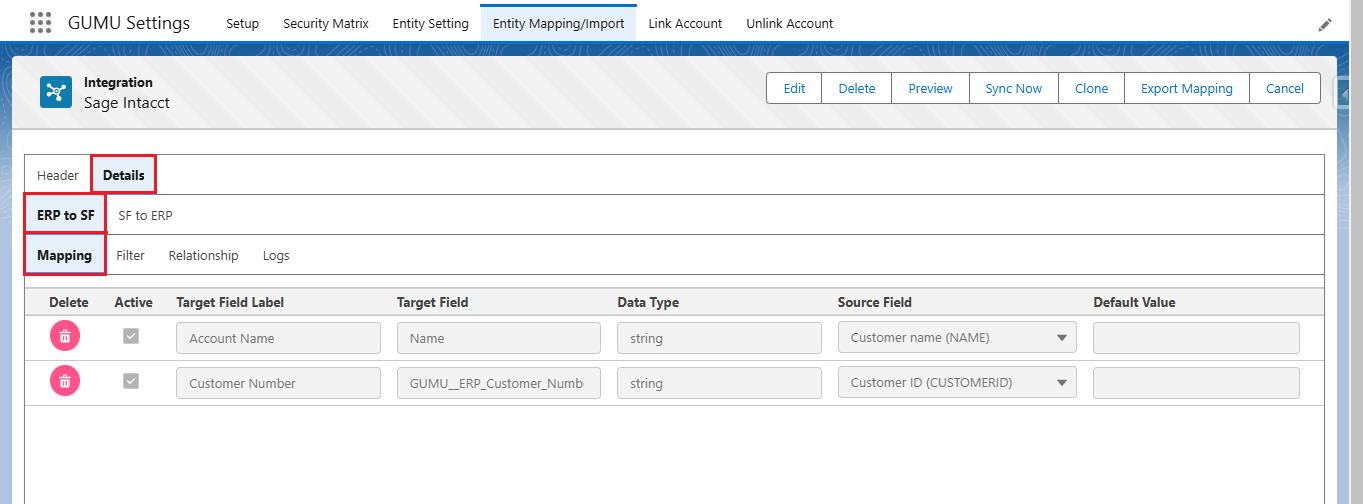Open the Header tab

(x=58, y=175)
